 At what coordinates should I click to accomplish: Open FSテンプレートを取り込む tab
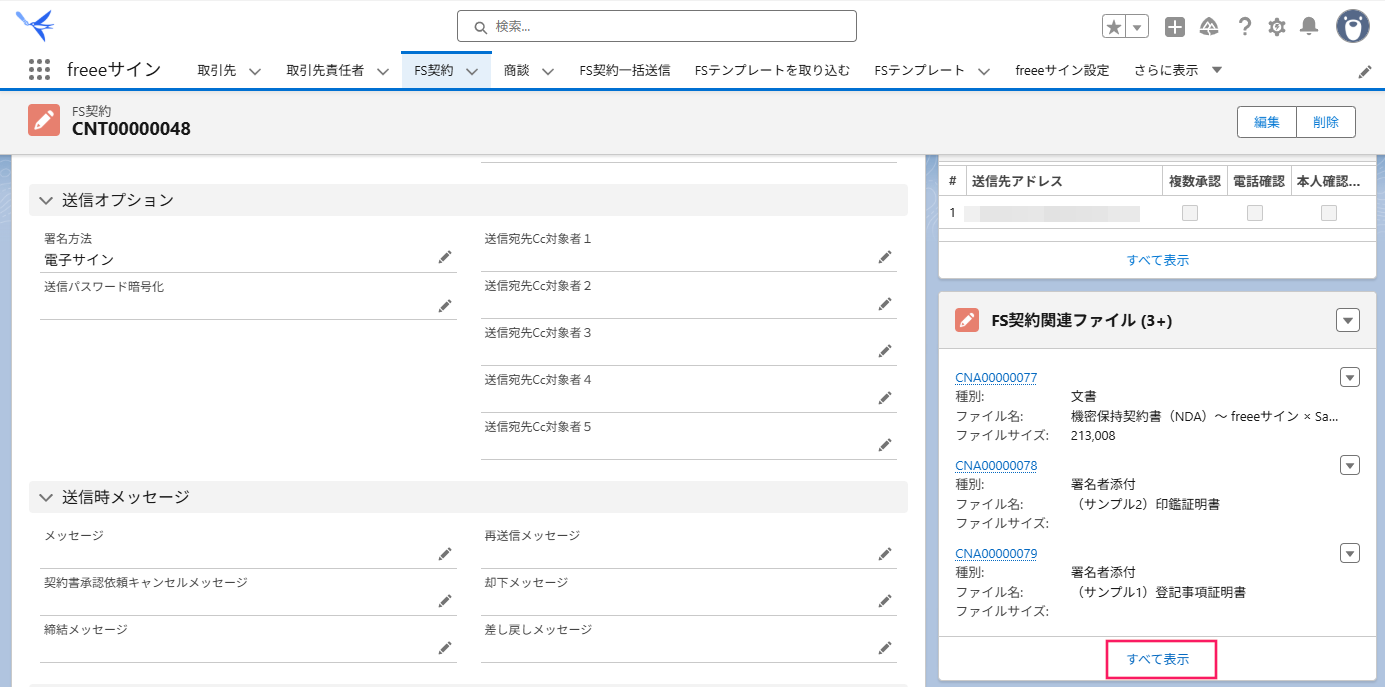click(x=772, y=70)
